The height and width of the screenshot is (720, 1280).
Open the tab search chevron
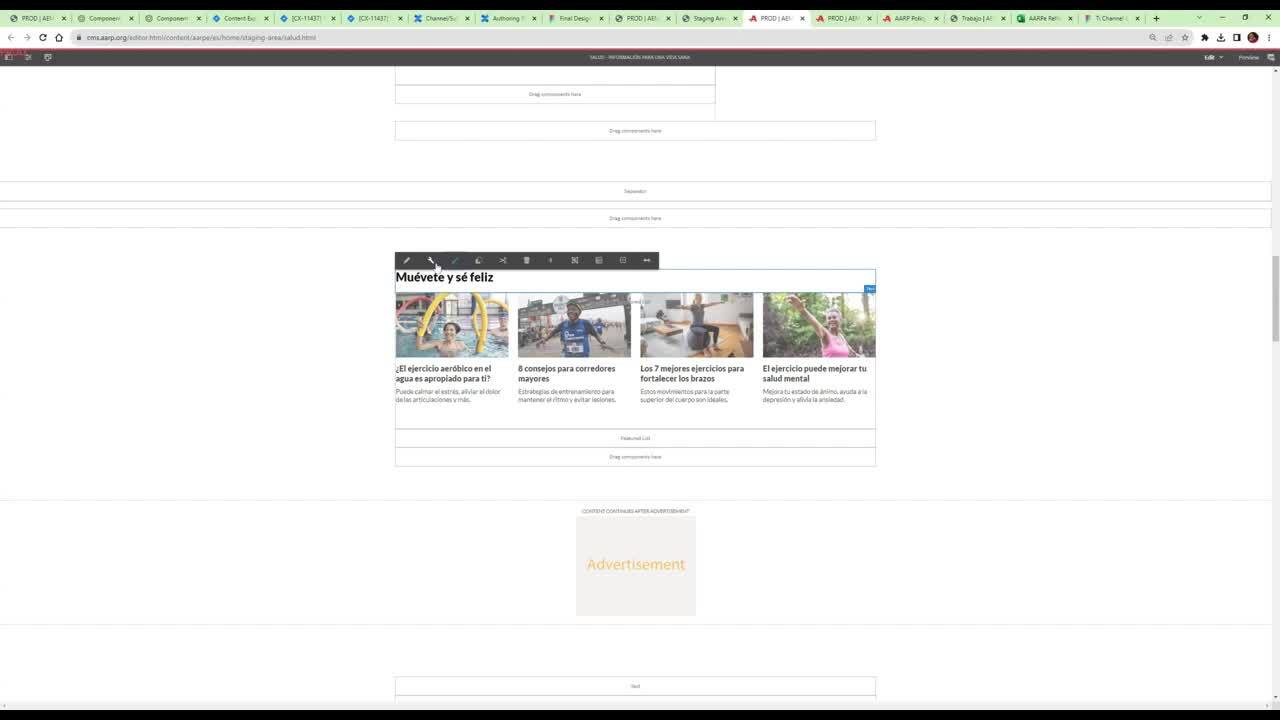1199,18
